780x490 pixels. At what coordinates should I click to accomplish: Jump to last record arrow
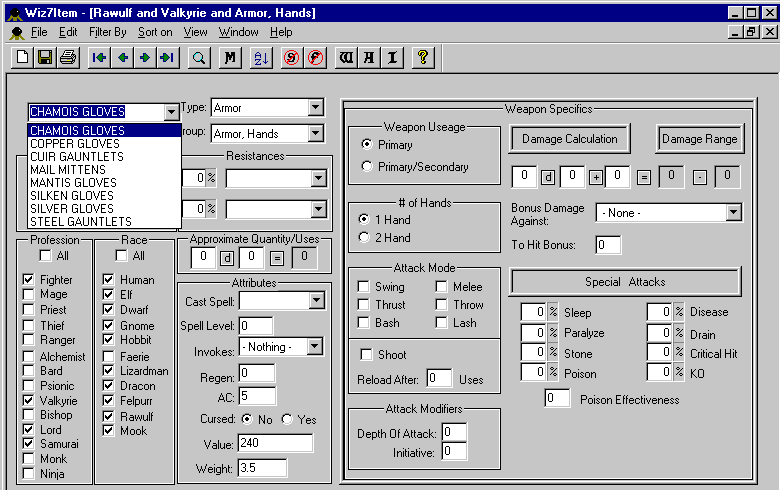point(168,58)
